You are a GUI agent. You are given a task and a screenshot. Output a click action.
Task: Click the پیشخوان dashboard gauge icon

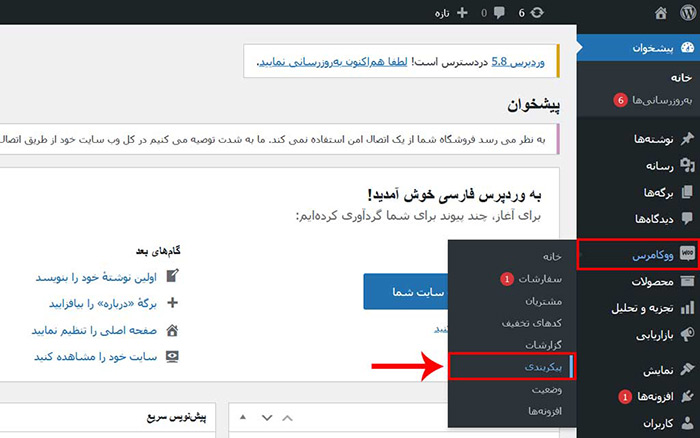pos(688,47)
